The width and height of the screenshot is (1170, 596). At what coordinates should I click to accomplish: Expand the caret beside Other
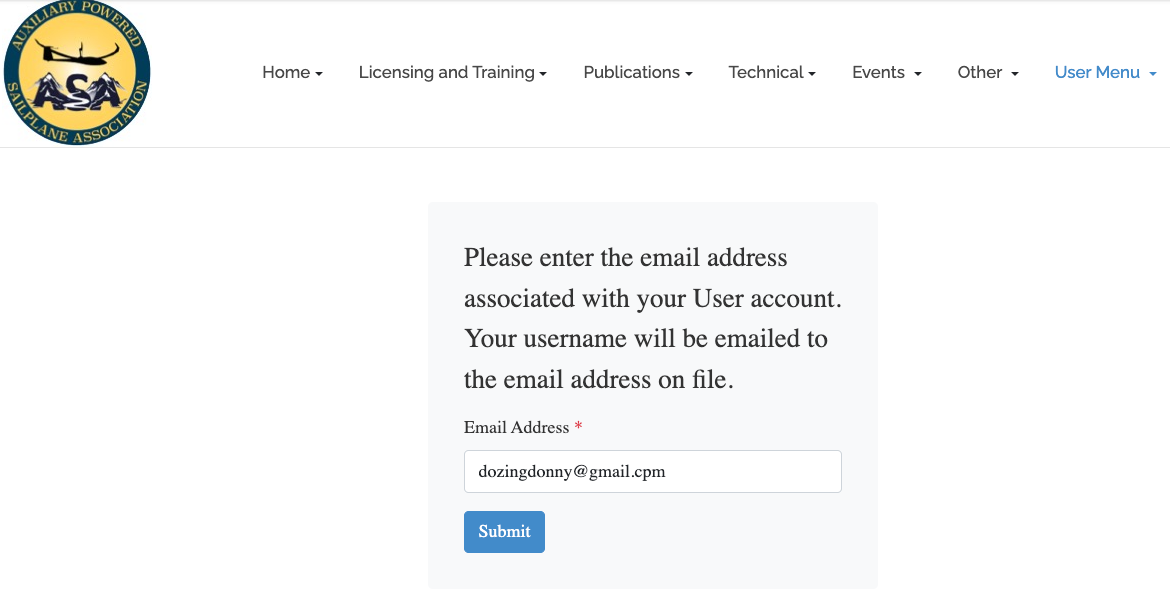coord(1015,74)
